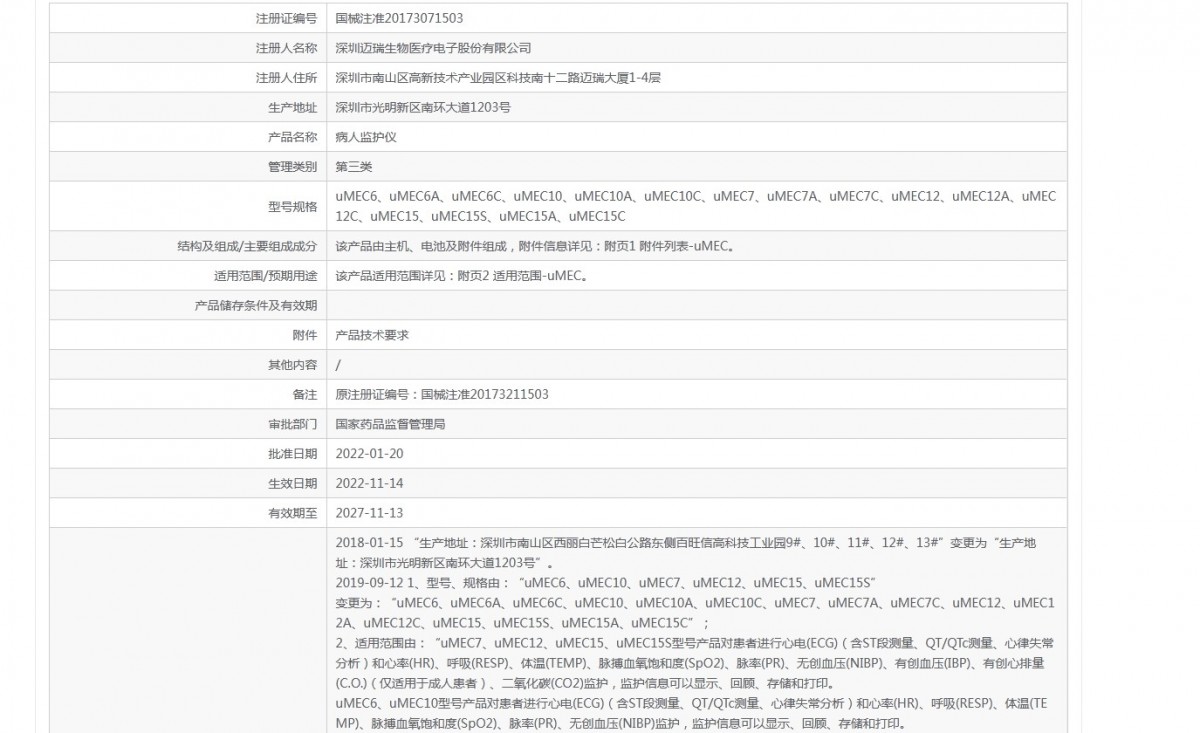Click the row label "产品名称"

point(293,137)
